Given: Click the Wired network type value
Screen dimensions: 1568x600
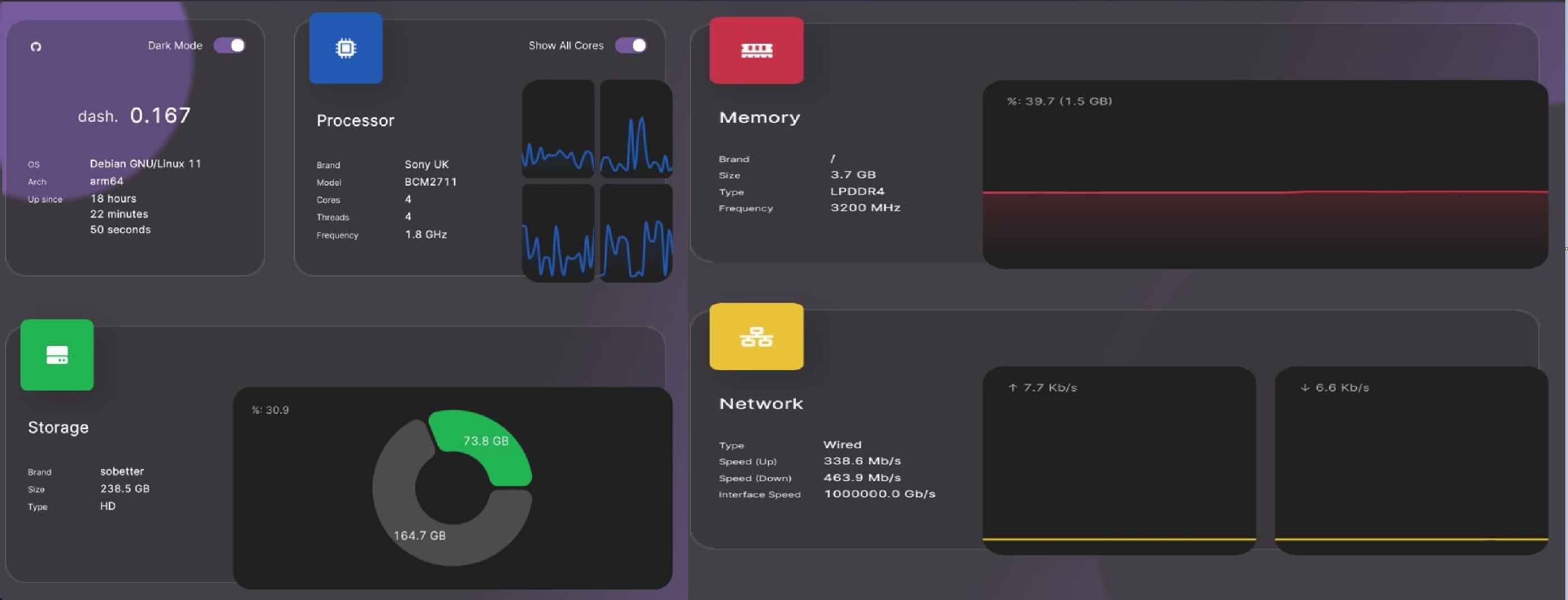Looking at the screenshot, I should pyautogui.click(x=842, y=445).
